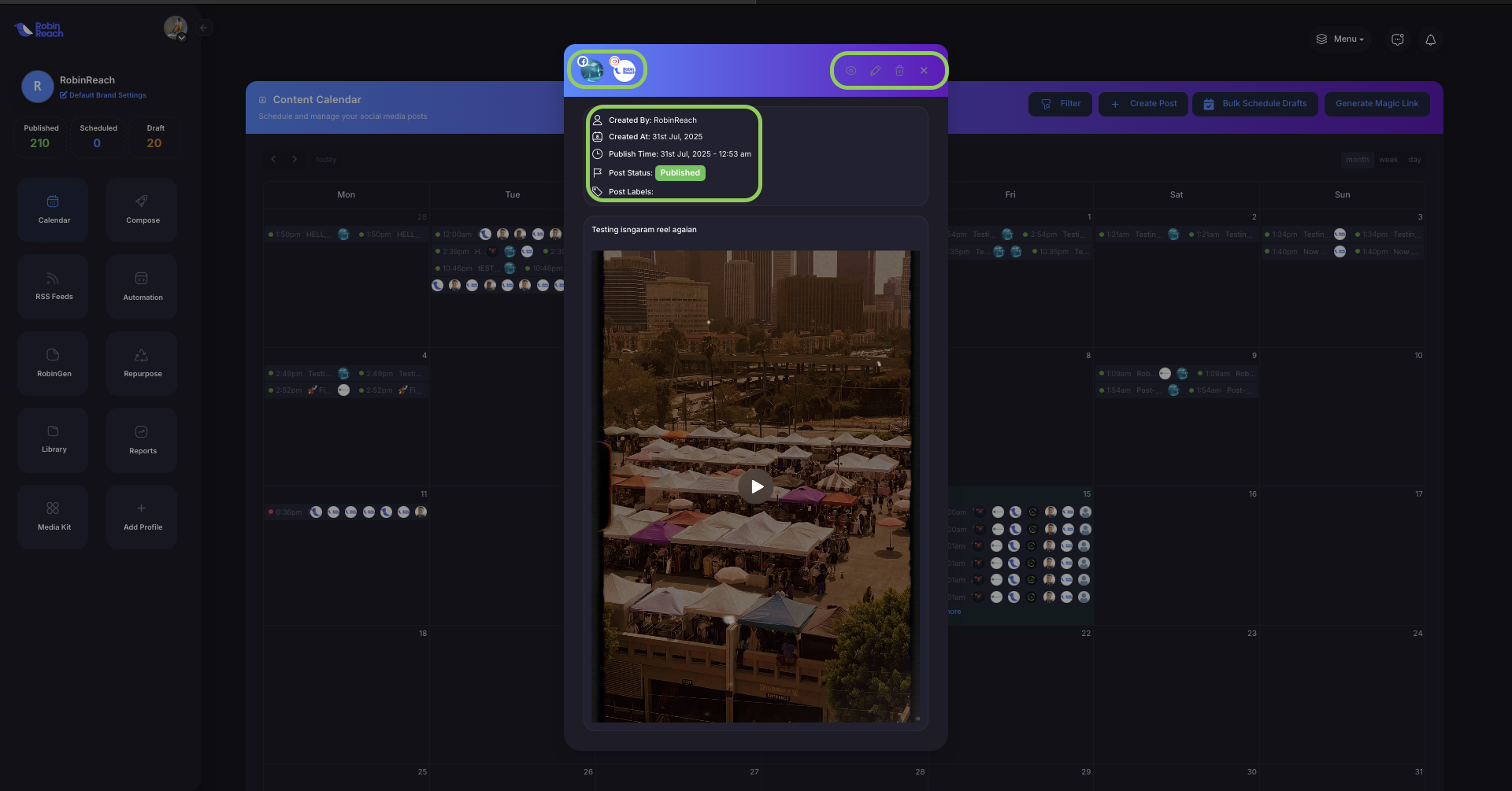Show Scheduled posts count 0
The width and height of the screenshot is (1512, 791).
[98, 137]
